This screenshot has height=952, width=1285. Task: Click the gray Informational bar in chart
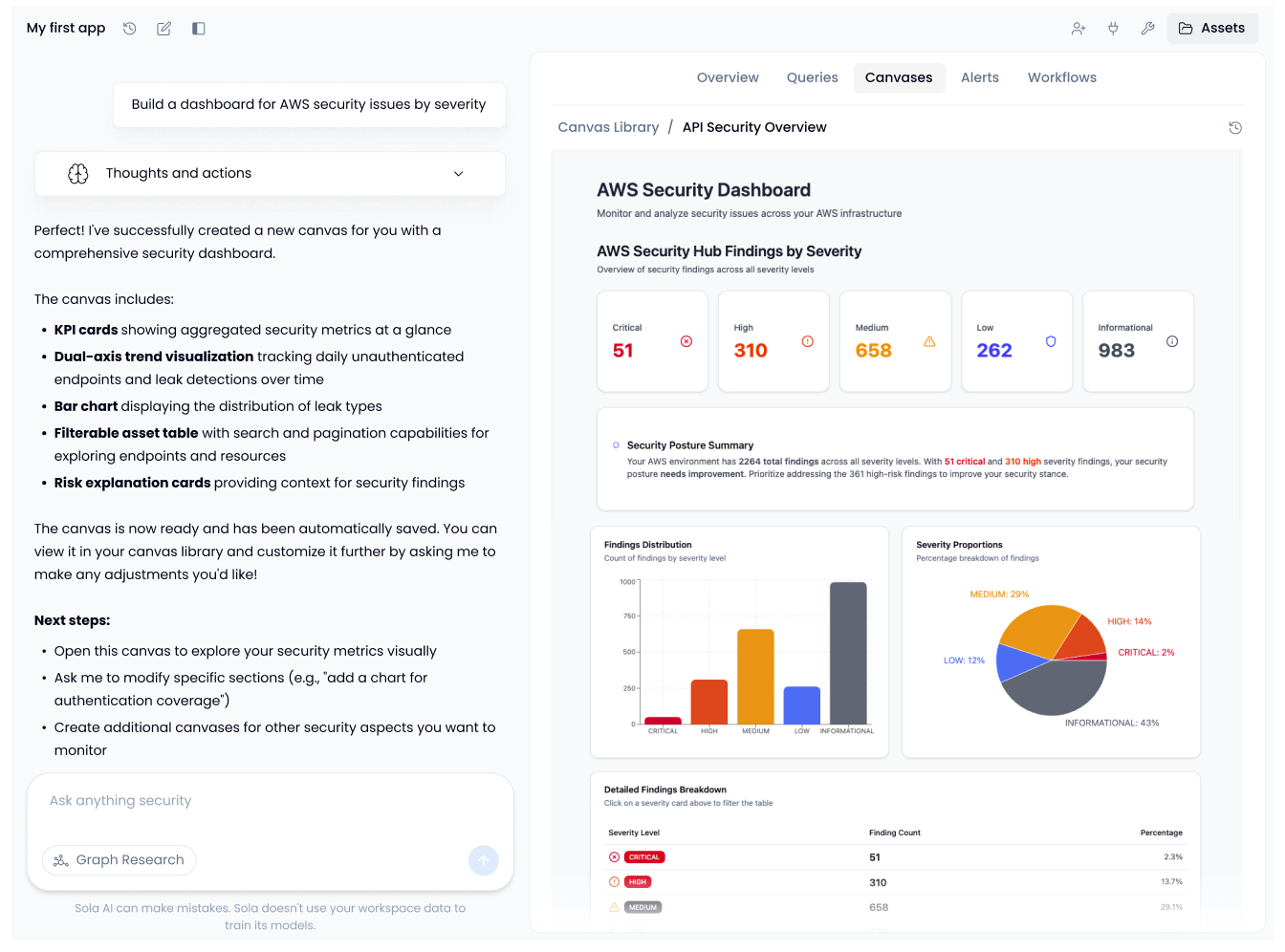coord(848,653)
